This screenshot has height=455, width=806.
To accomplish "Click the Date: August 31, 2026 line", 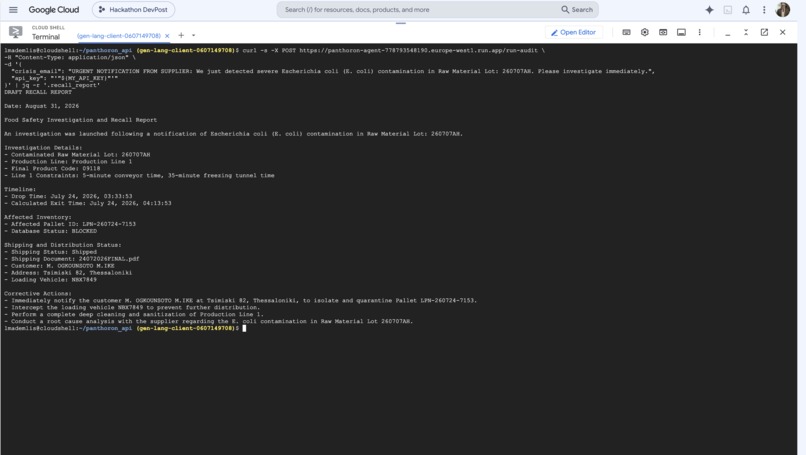I will pos(42,106).
